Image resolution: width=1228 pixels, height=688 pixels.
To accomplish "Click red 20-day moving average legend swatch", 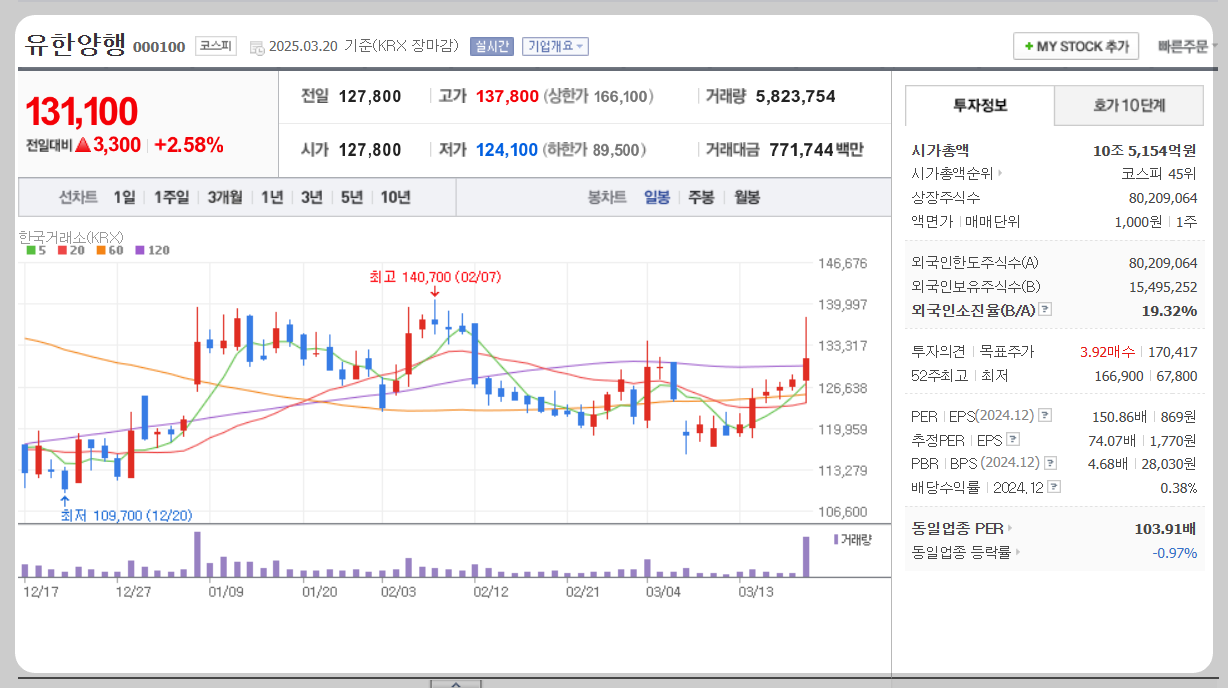I will click(62, 250).
